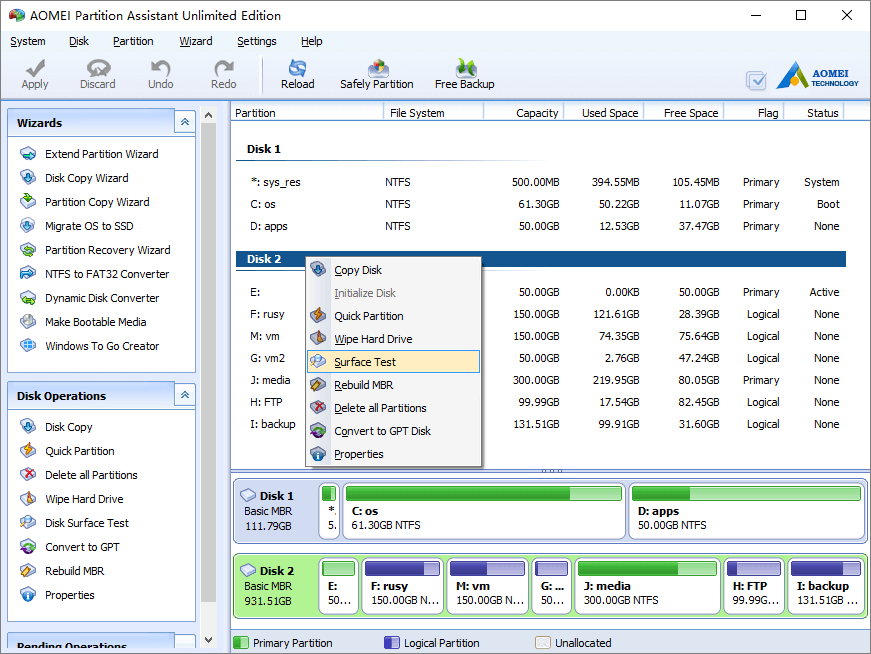Viewport: 871px width, 654px height.
Task: Launch Windows To Go Creator
Action: coord(102,346)
